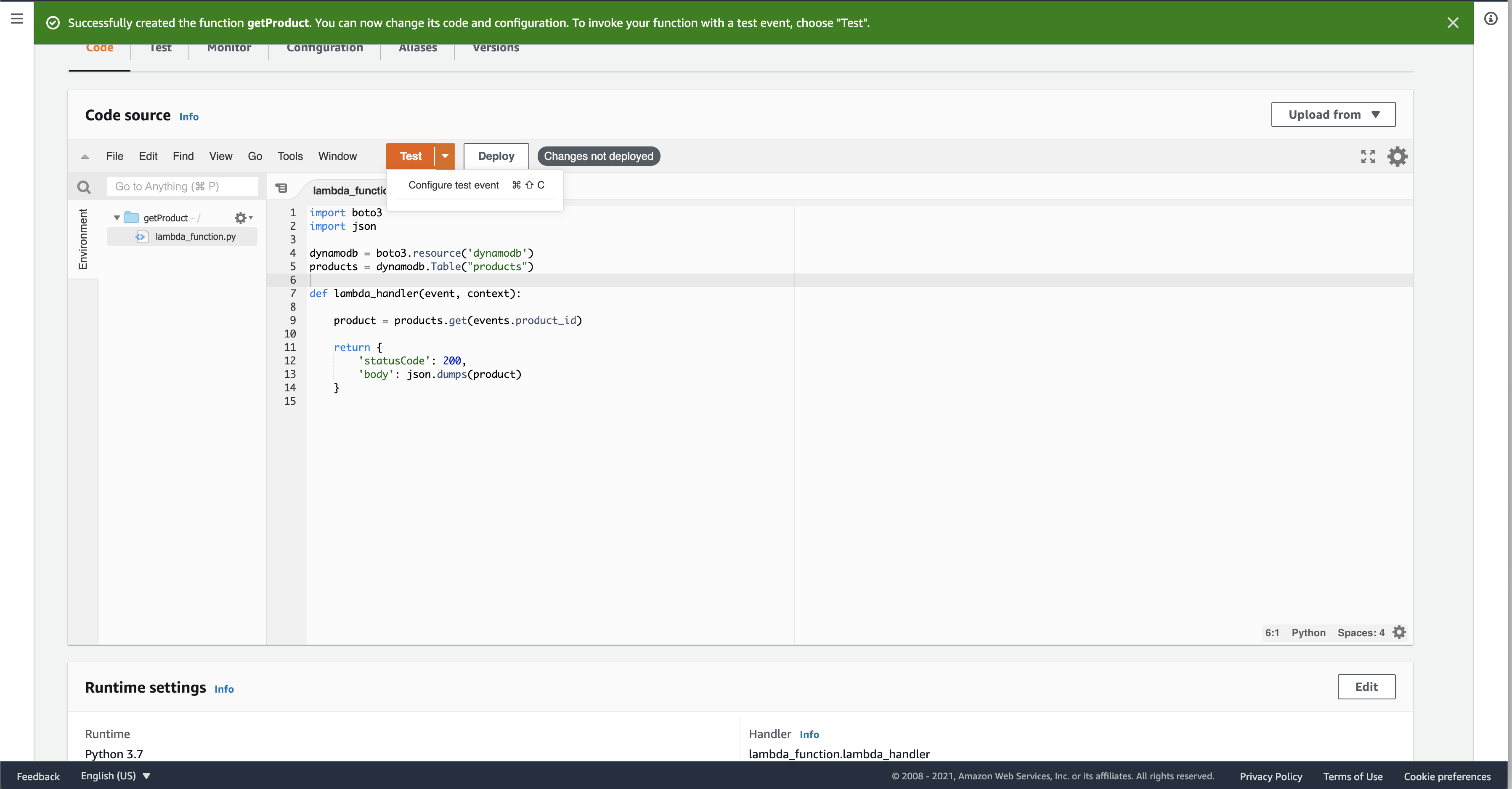Open the Handler Info link

point(809,734)
